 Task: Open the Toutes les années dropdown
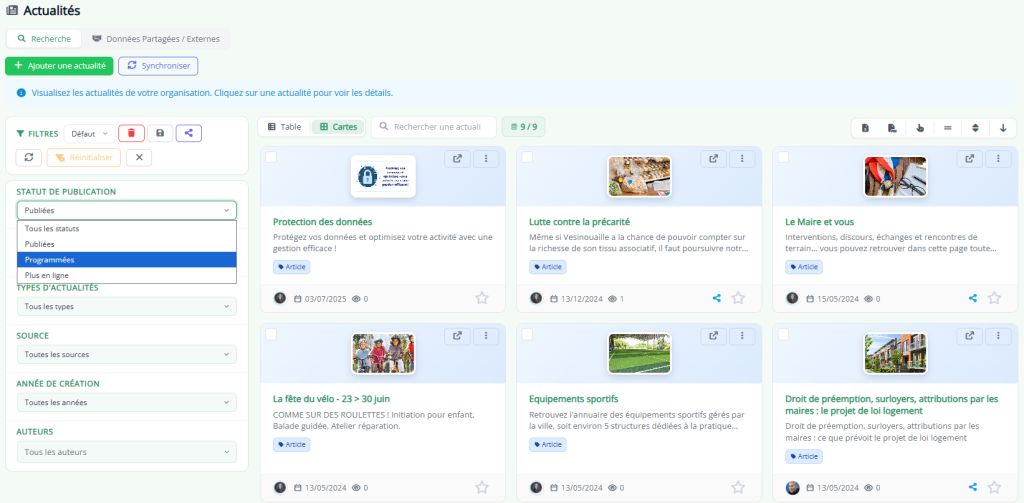coord(127,402)
